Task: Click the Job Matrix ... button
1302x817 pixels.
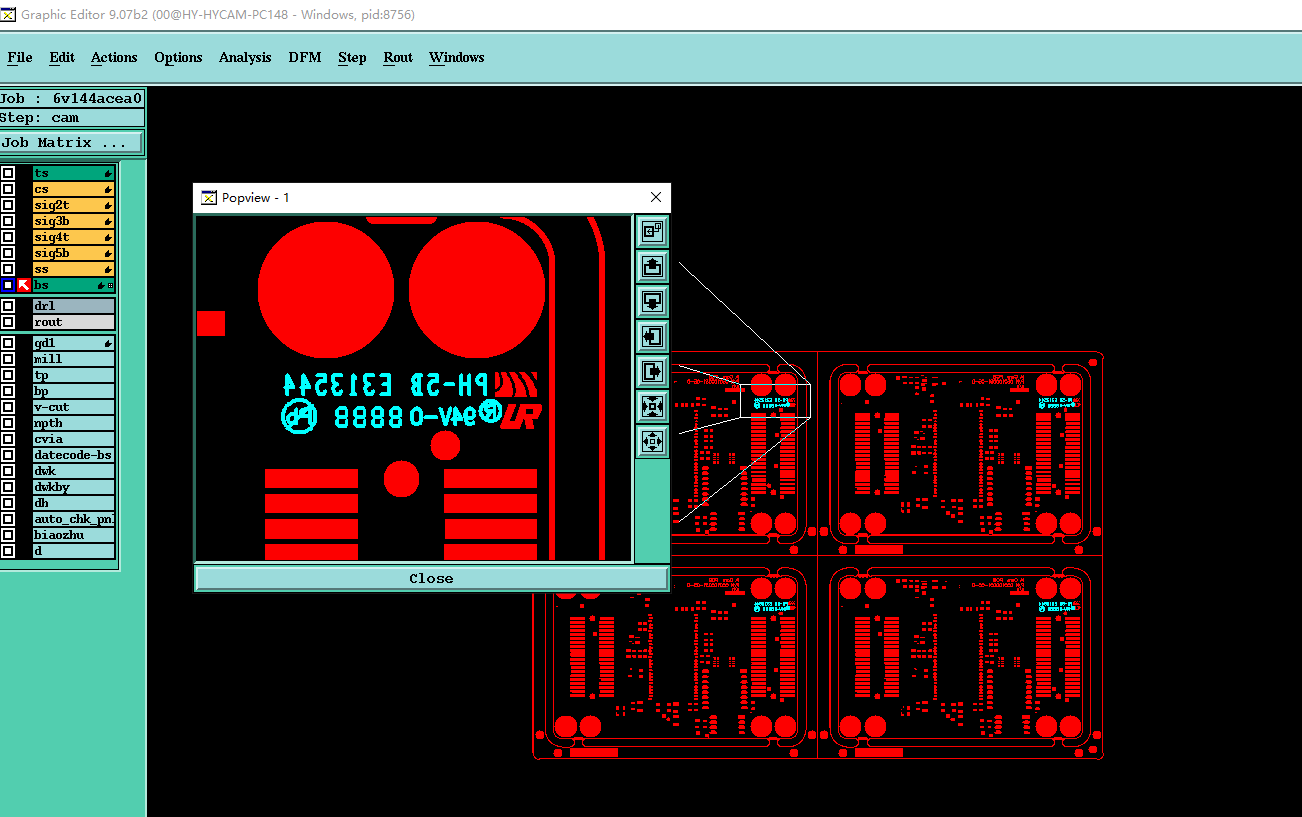Action: (x=72, y=143)
